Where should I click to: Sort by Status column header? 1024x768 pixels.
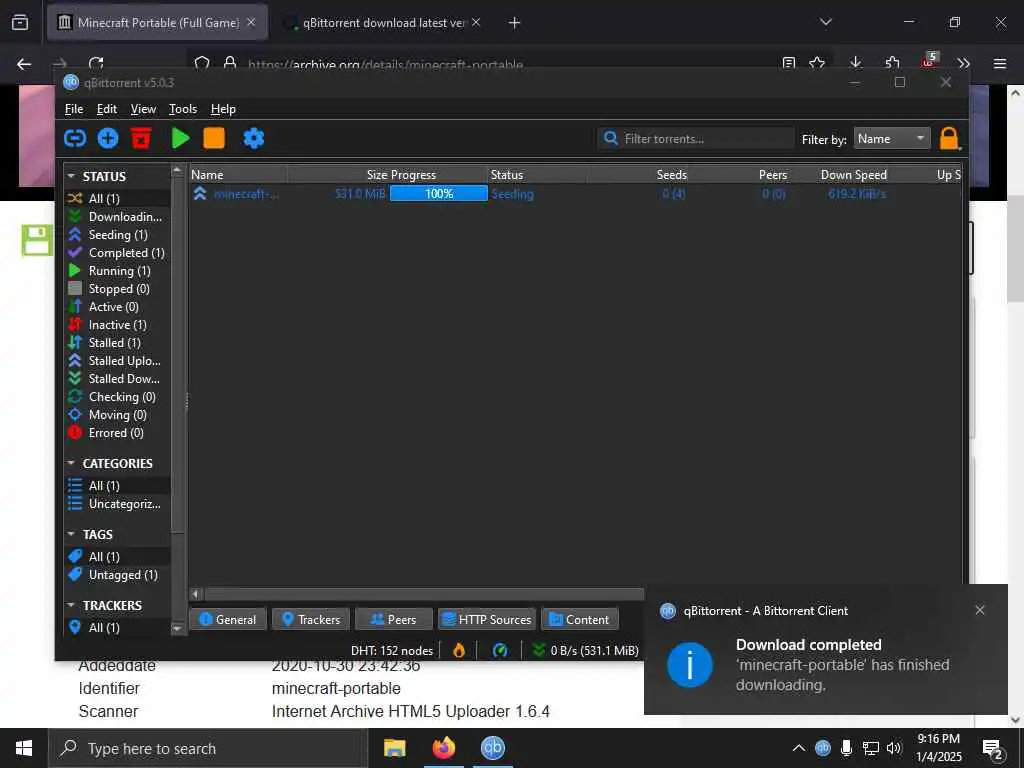(x=538, y=175)
